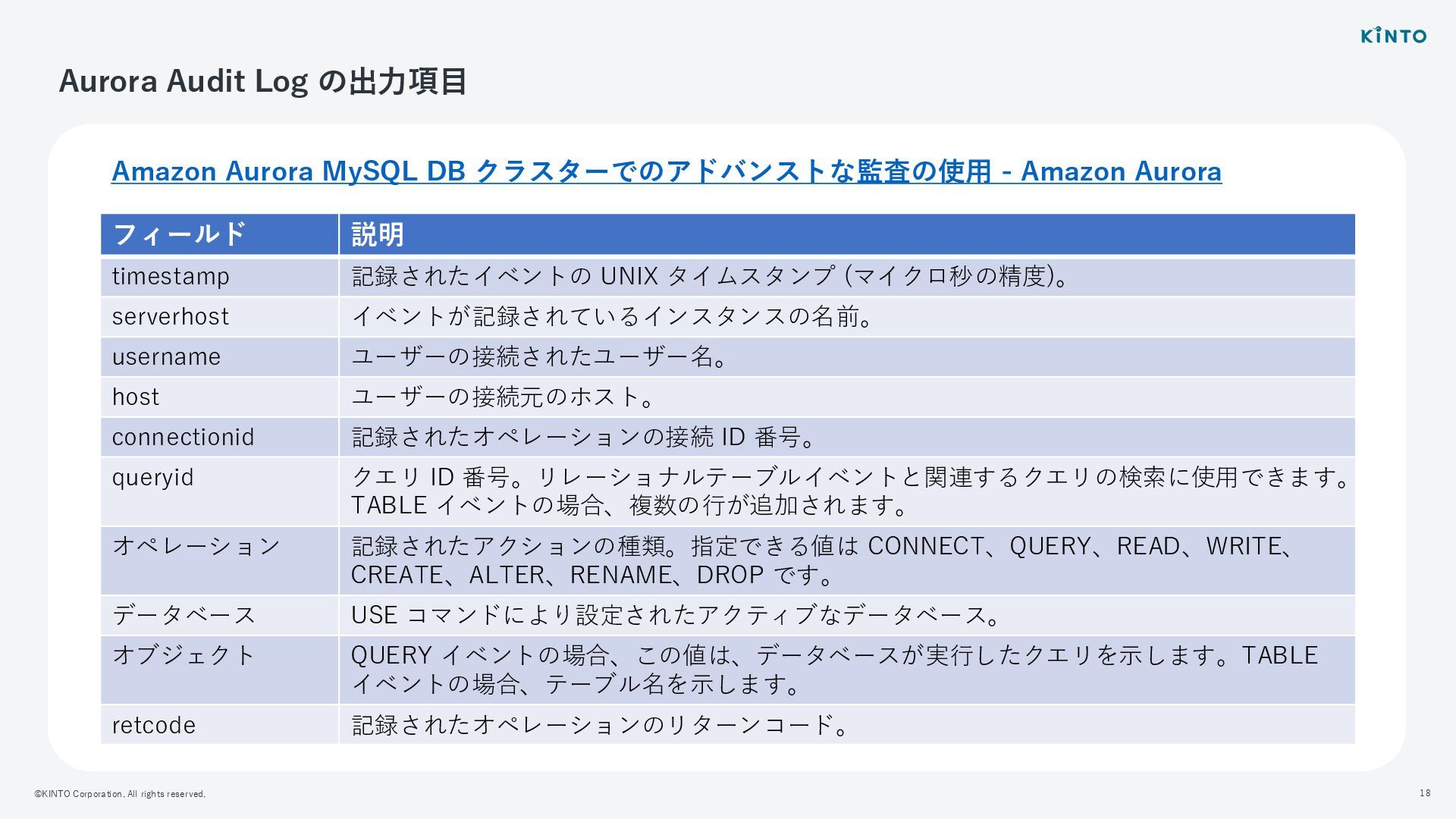The width and height of the screenshot is (1456, 819).
Task: Select the フィールド column header
Action: tap(219, 234)
